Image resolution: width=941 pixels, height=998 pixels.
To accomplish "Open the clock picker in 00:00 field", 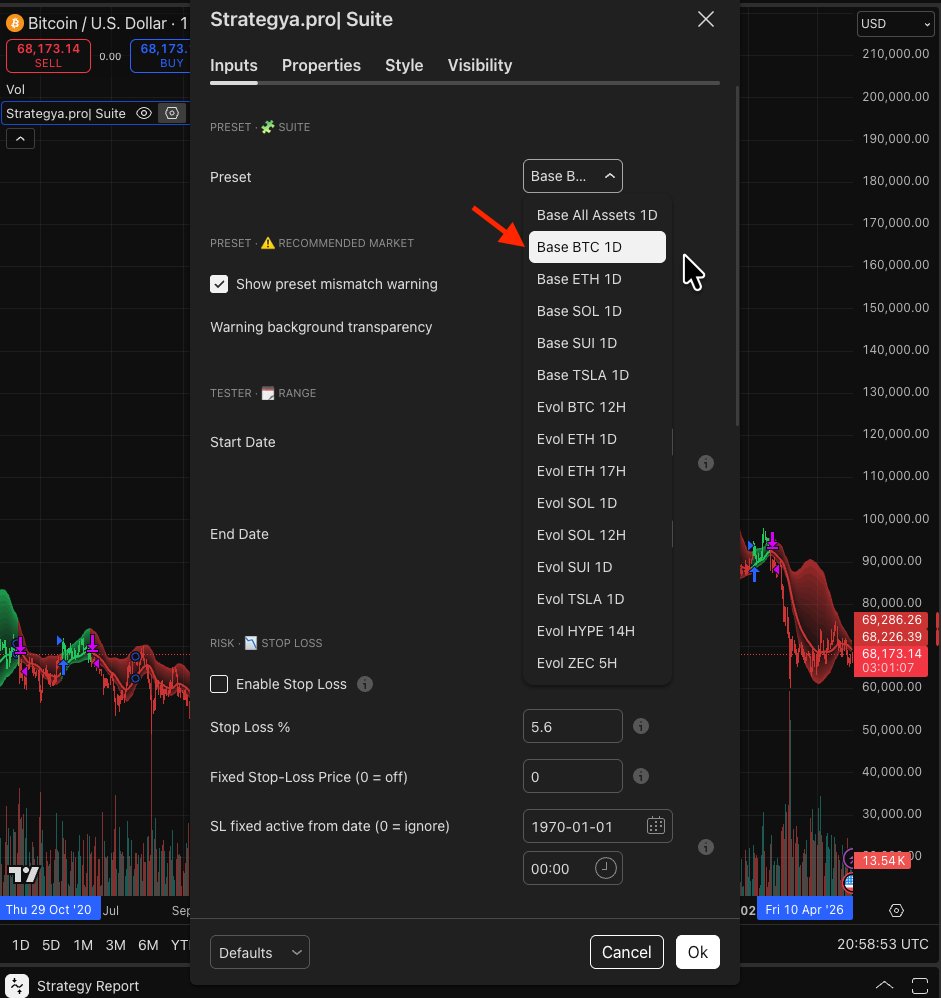I will tap(605, 868).
